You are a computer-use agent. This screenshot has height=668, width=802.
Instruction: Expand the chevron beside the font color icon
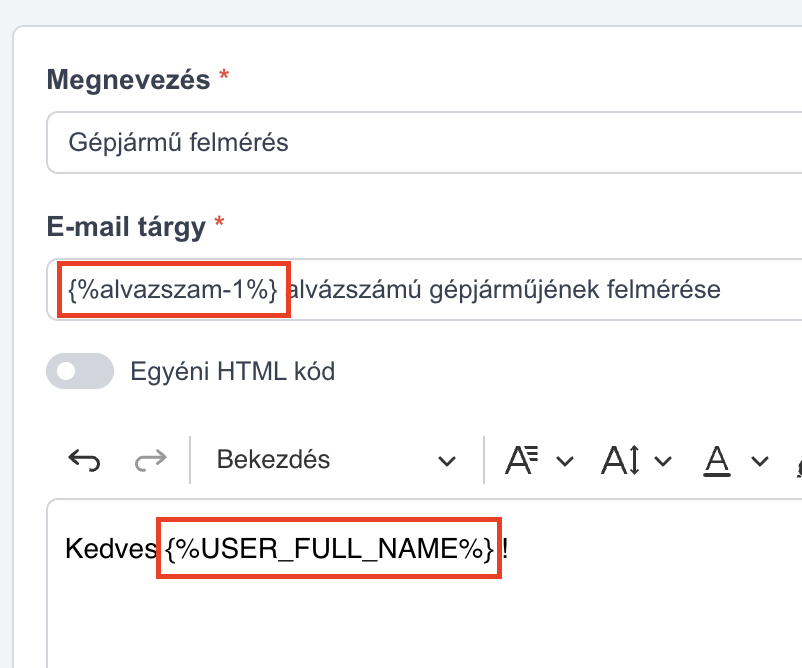pyautogui.click(x=760, y=461)
